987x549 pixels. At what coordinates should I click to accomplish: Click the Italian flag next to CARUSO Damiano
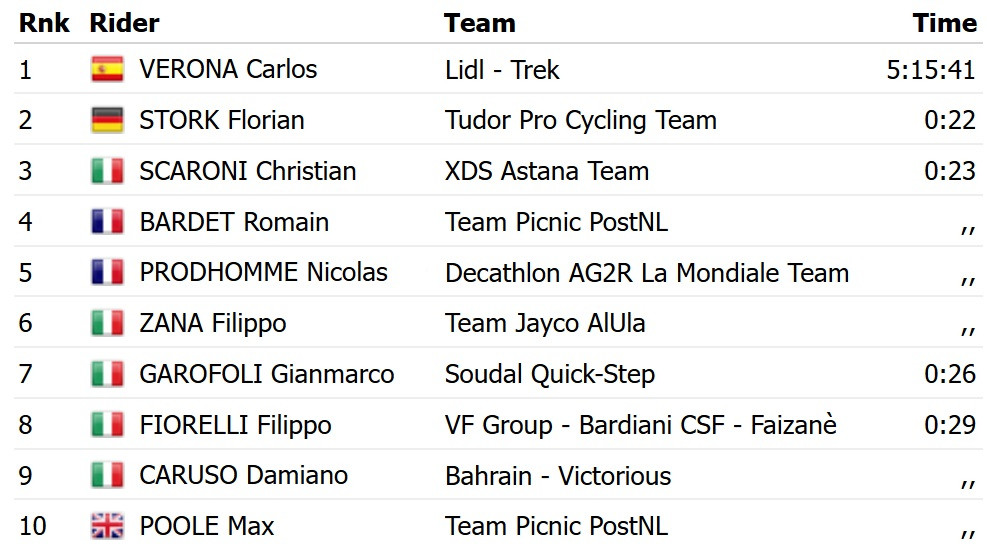[107, 475]
